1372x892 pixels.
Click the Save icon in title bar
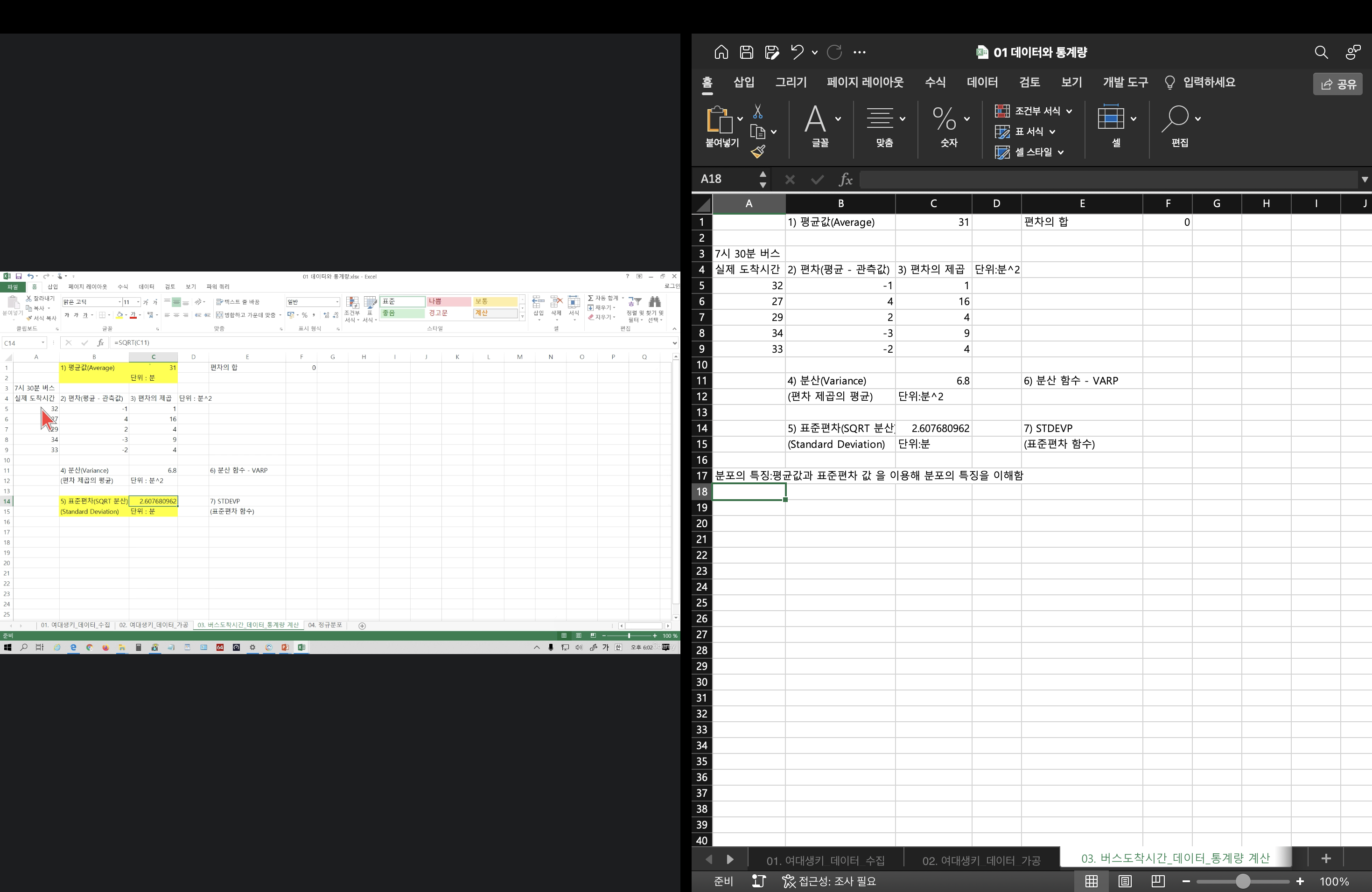point(747,52)
